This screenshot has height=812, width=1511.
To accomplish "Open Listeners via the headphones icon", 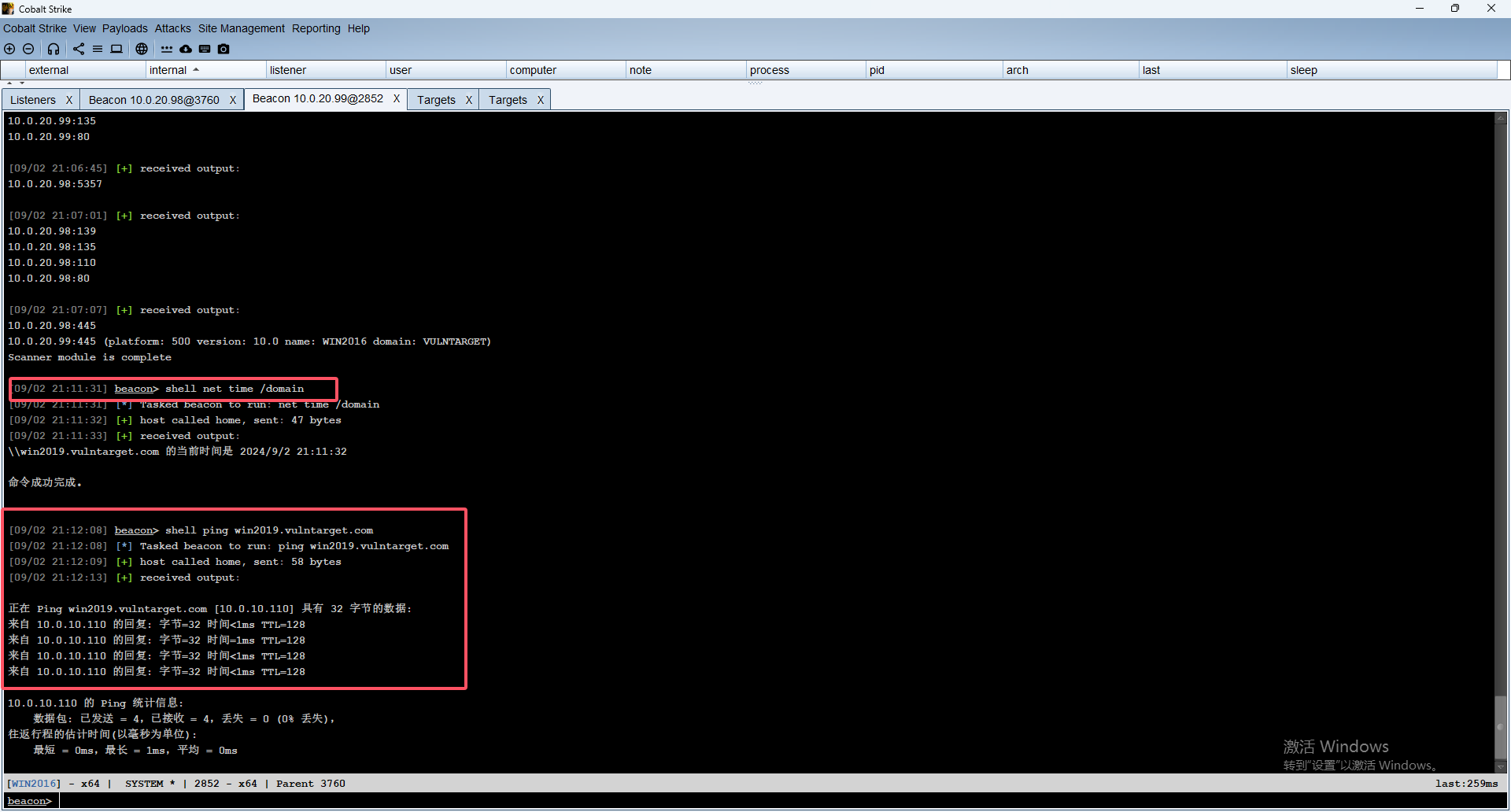I will (54, 49).
